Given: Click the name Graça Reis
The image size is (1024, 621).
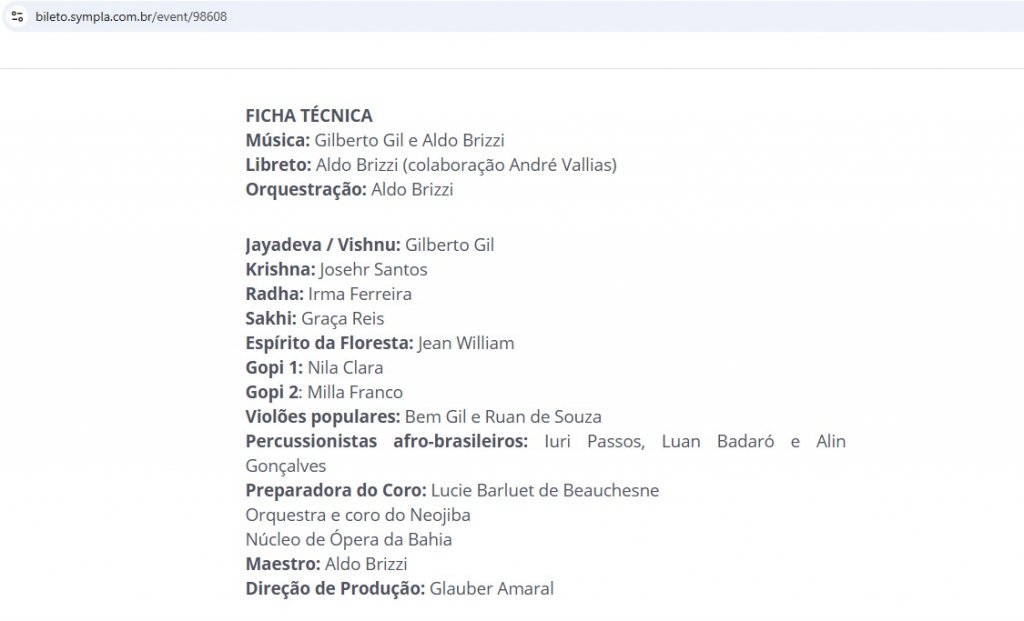Looking at the screenshot, I should pyautogui.click(x=342, y=319).
